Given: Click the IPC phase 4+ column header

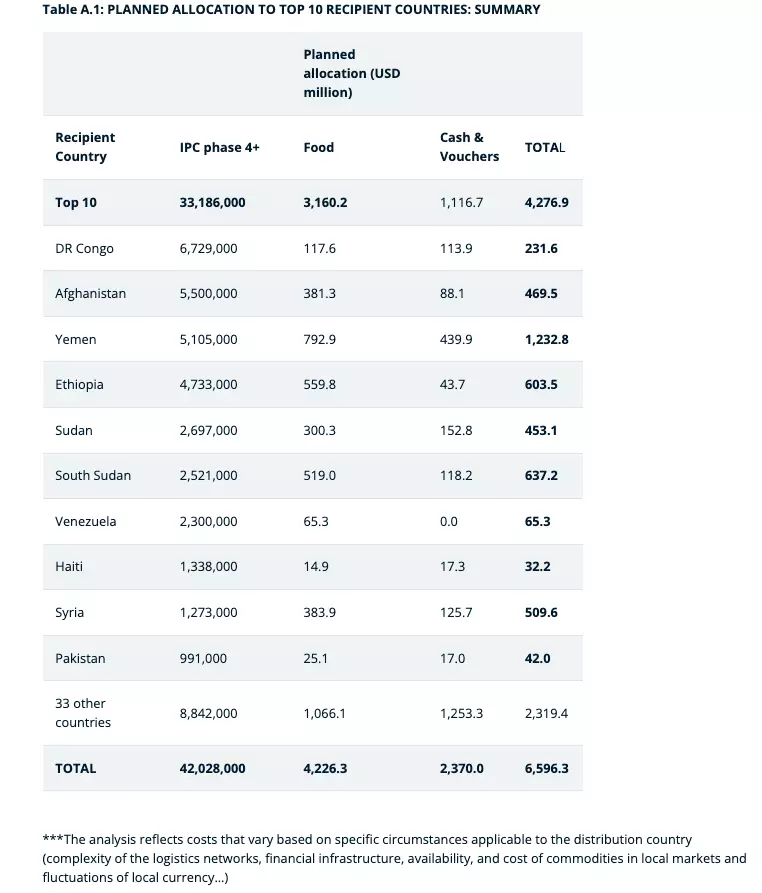Looking at the screenshot, I should (x=219, y=147).
